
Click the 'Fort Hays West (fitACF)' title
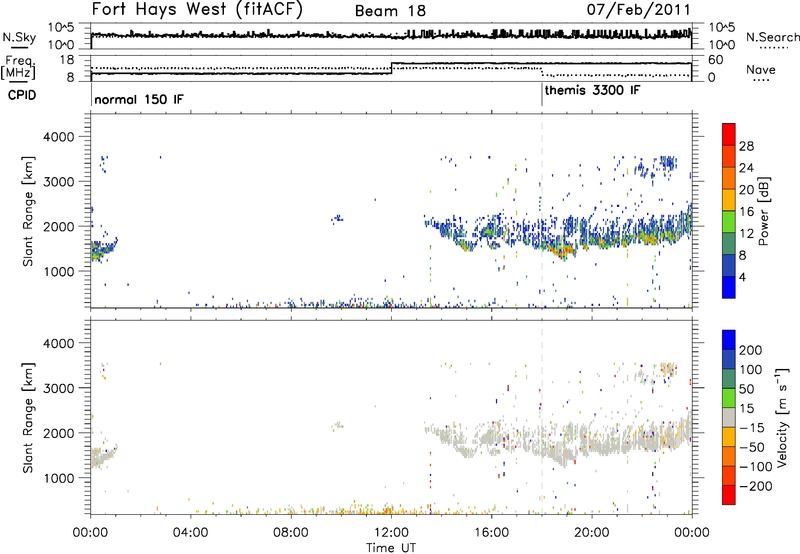(x=197, y=9)
